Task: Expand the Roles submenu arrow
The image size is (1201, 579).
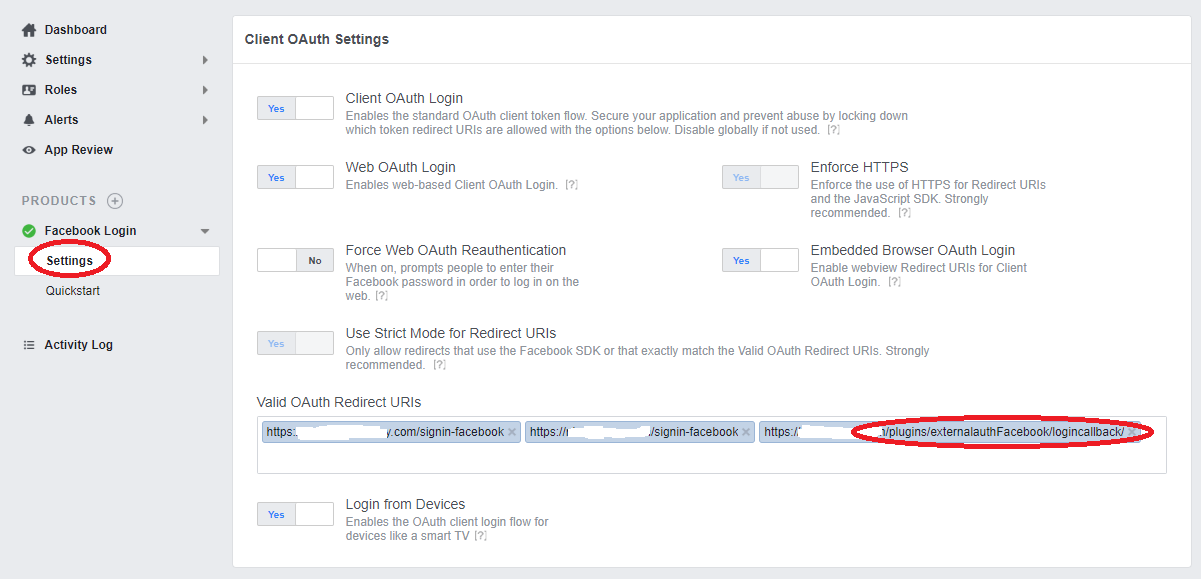Action: (205, 90)
